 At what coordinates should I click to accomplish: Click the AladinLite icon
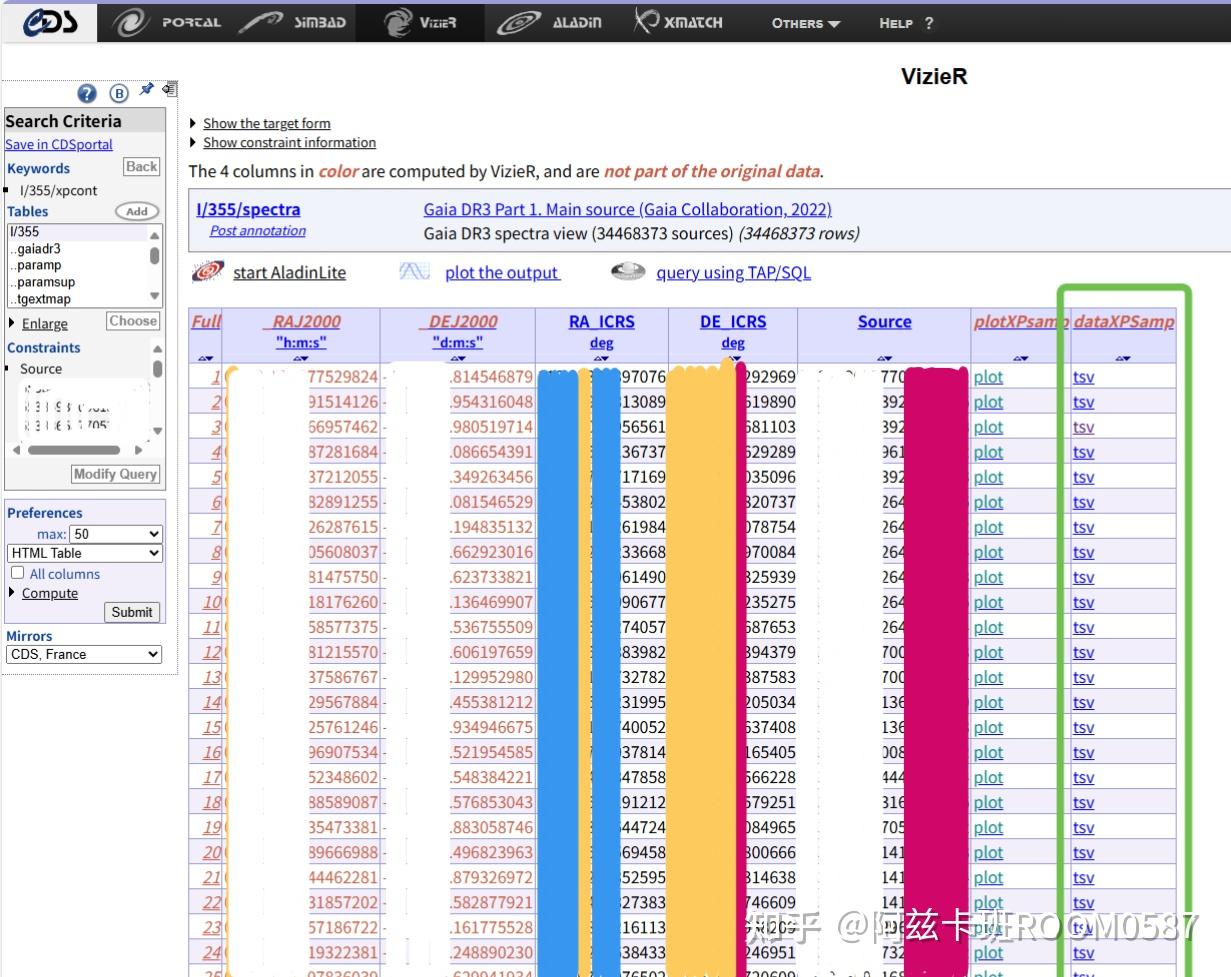[208, 271]
